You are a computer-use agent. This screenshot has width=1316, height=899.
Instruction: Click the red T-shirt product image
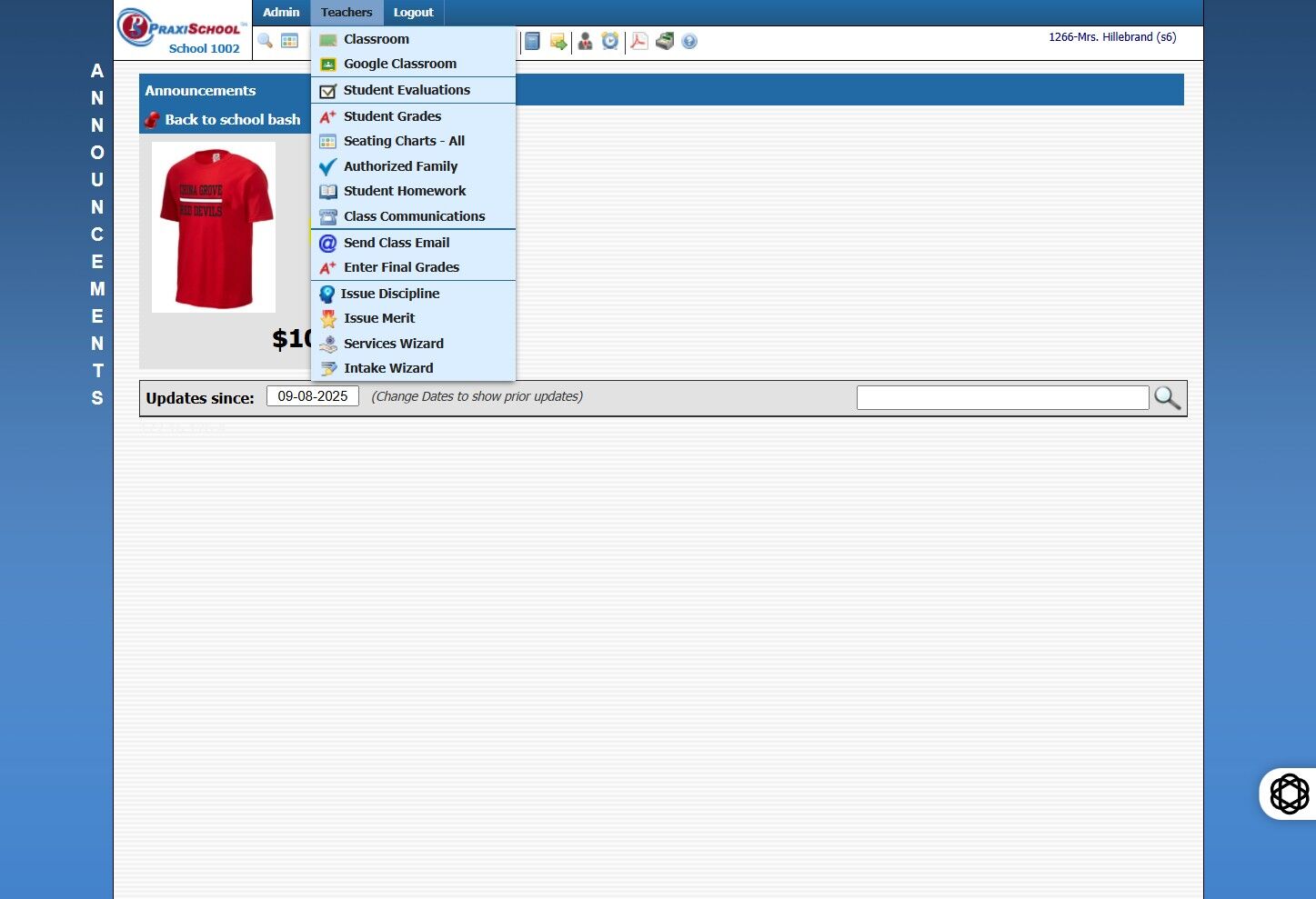pyautogui.click(x=214, y=227)
